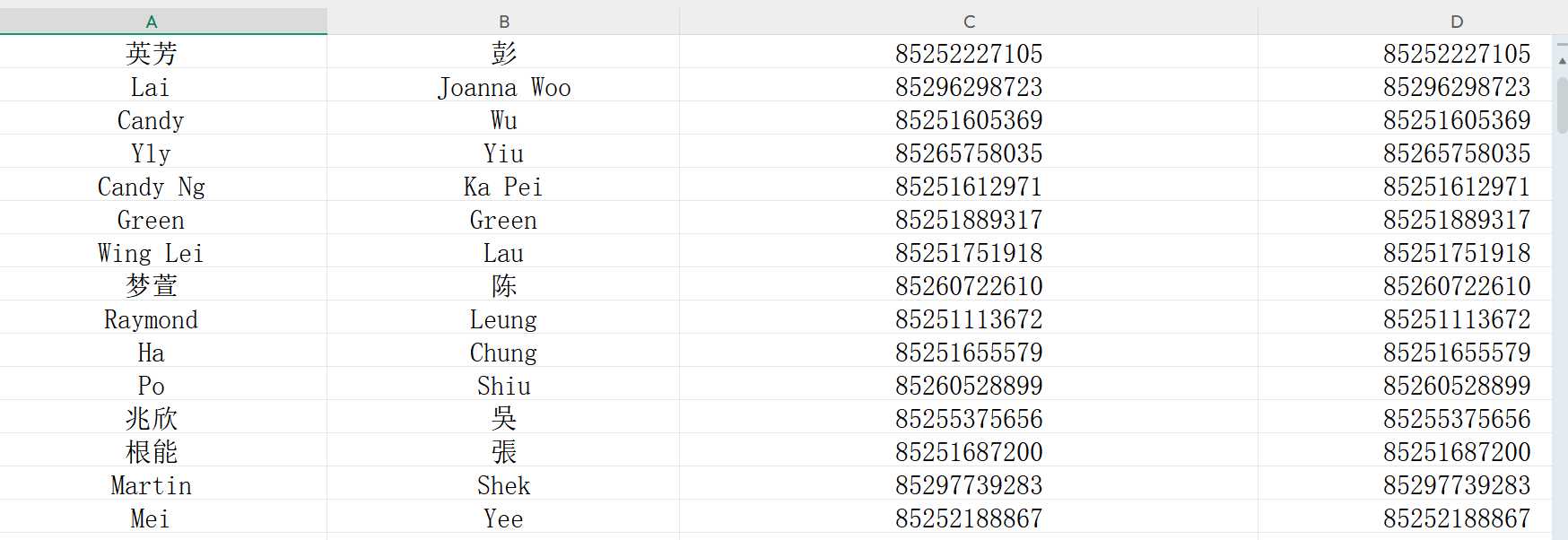1568x540 pixels.
Task: Select the cell containing Shek
Action: point(503,485)
